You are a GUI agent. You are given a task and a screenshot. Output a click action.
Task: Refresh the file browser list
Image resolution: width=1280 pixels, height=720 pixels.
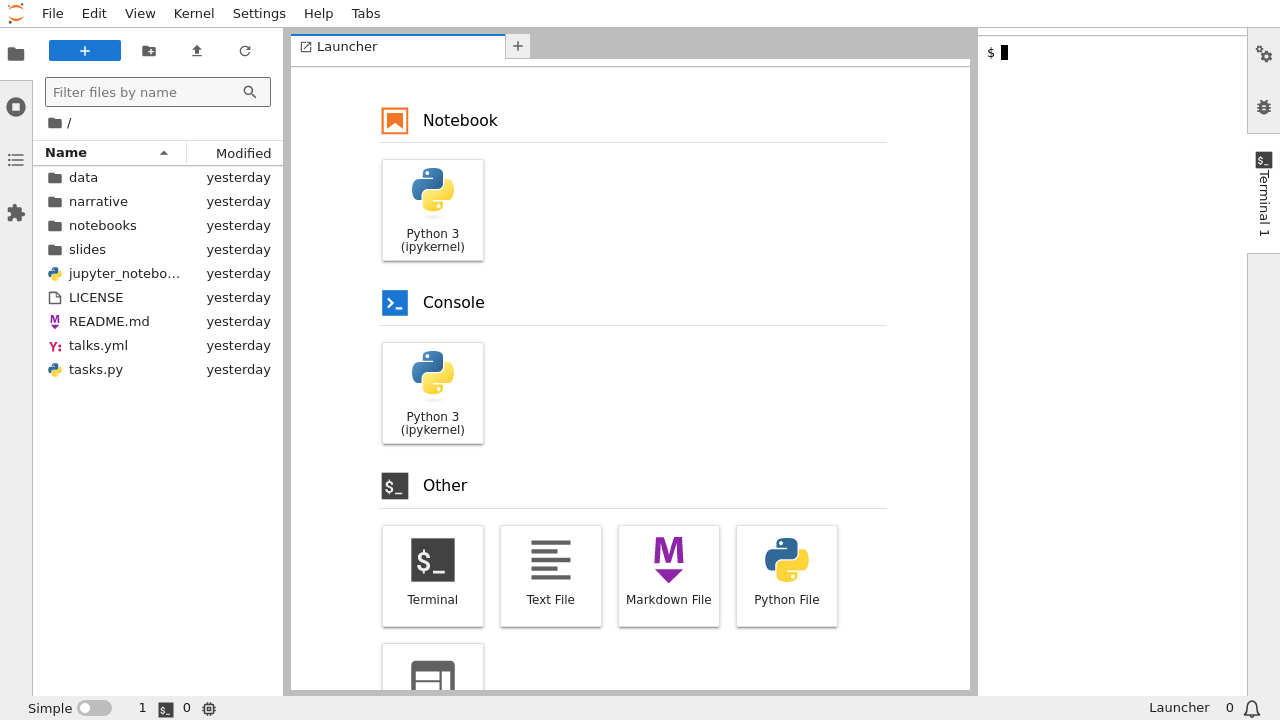245,51
